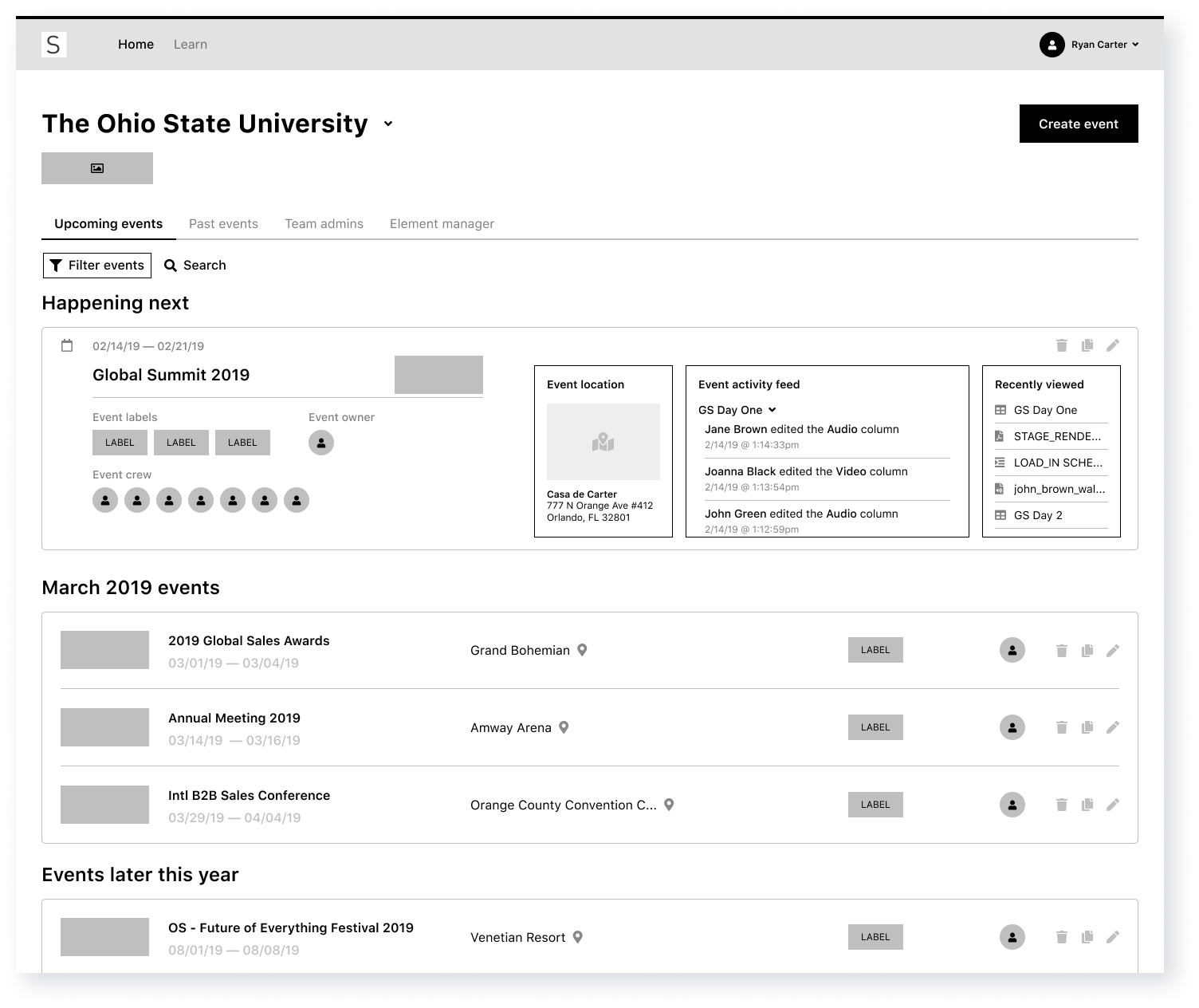Click the Event location map thumbnail

[x=603, y=442]
